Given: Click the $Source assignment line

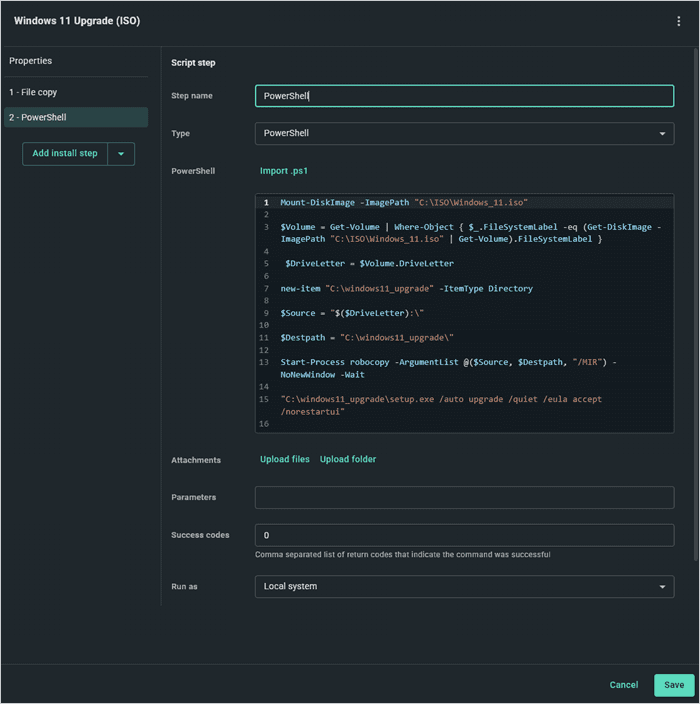Looking at the screenshot, I should point(352,313).
